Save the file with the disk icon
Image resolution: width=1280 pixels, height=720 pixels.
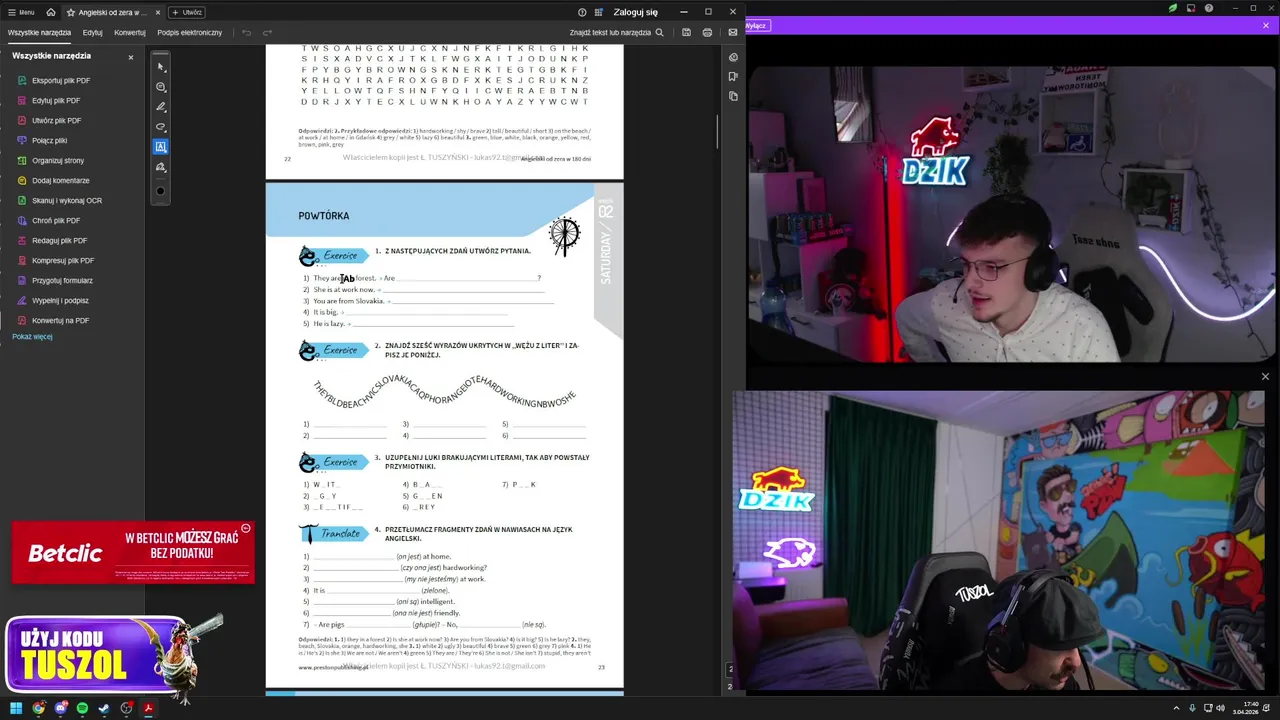686,32
